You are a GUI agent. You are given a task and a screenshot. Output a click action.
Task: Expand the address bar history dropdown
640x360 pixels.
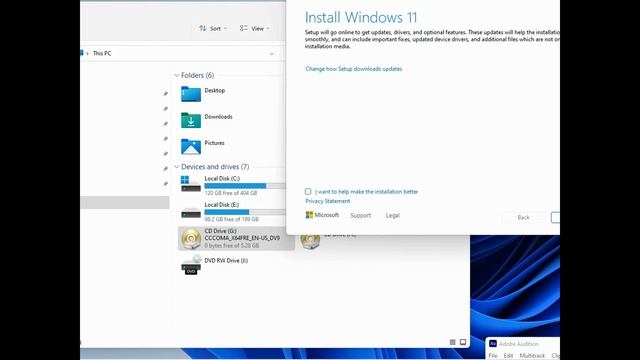point(271,53)
